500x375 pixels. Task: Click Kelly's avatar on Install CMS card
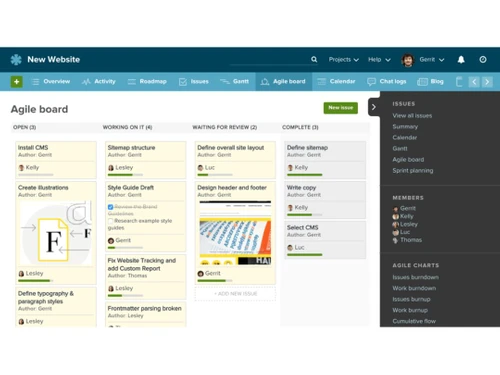point(21,168)
